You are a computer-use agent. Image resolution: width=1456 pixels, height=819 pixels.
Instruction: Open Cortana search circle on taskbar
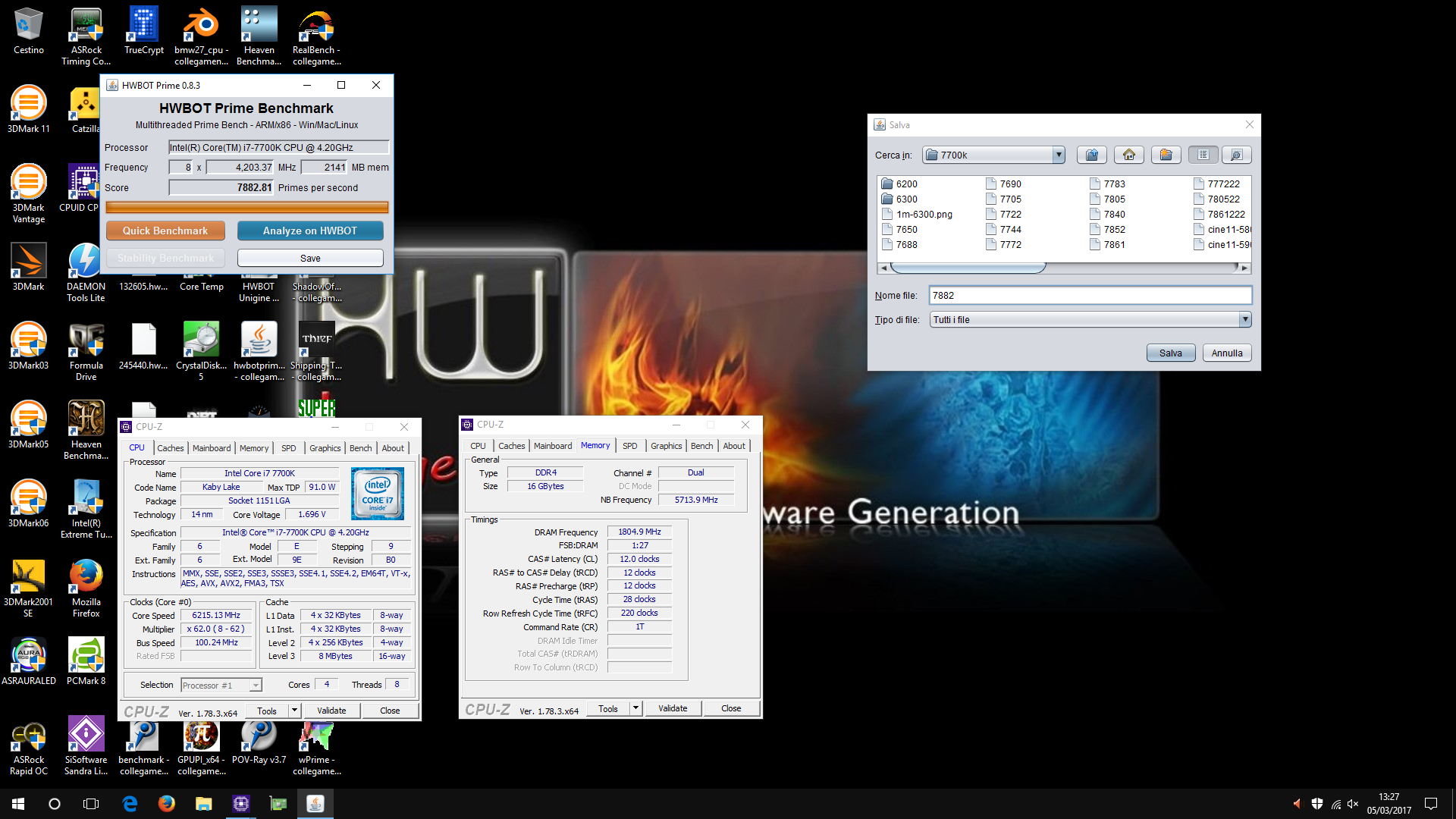click(x=55, y=804)
